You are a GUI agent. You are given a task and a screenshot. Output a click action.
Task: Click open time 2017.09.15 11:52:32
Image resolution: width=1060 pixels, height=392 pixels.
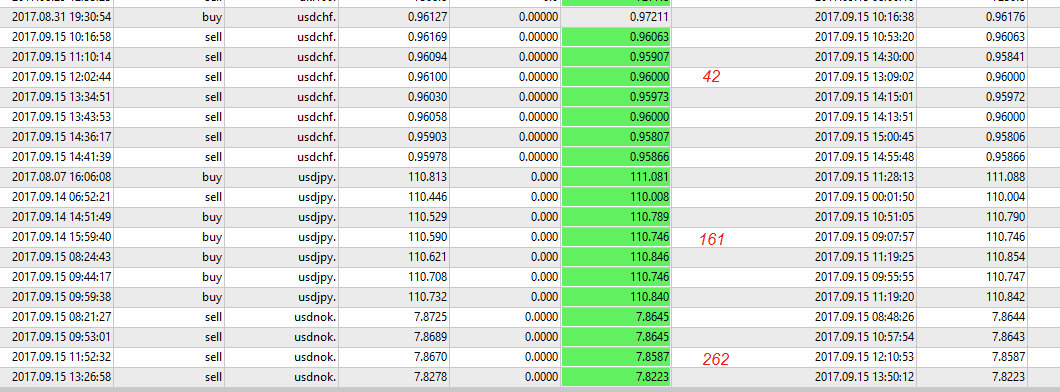(x=62, y=357)
